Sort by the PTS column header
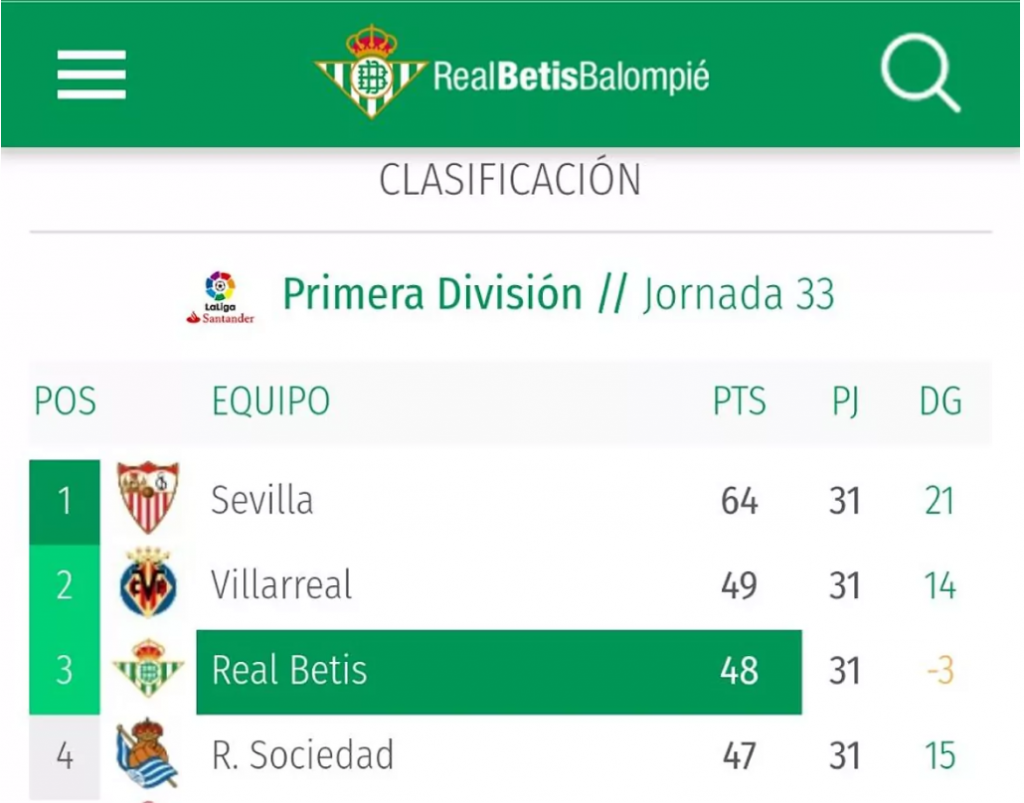This screenshot has height=803, width=1024. tap(739, 401)
